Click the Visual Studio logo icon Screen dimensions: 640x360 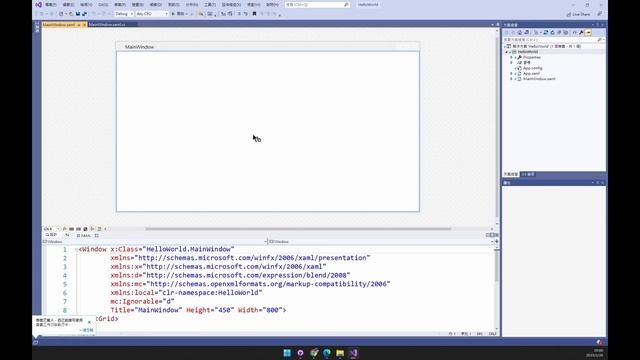coord(38,4)
